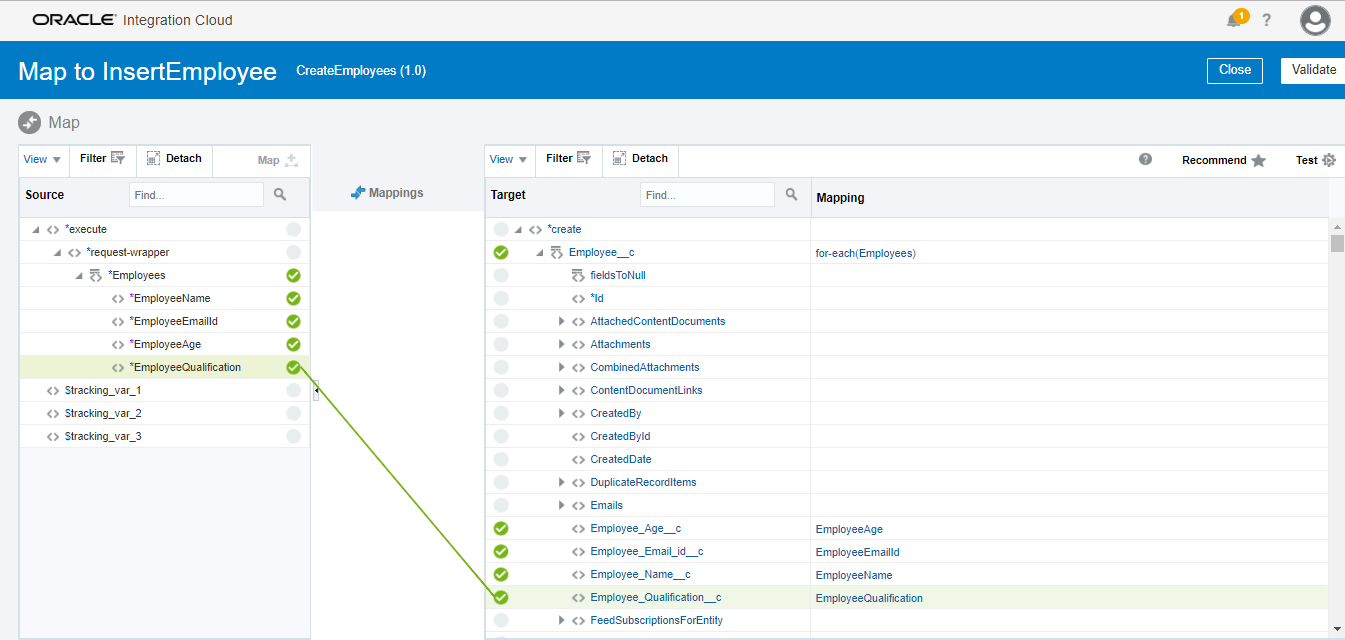
Task: Click element icon beside CreatedById
Action: tap(578, 436)
